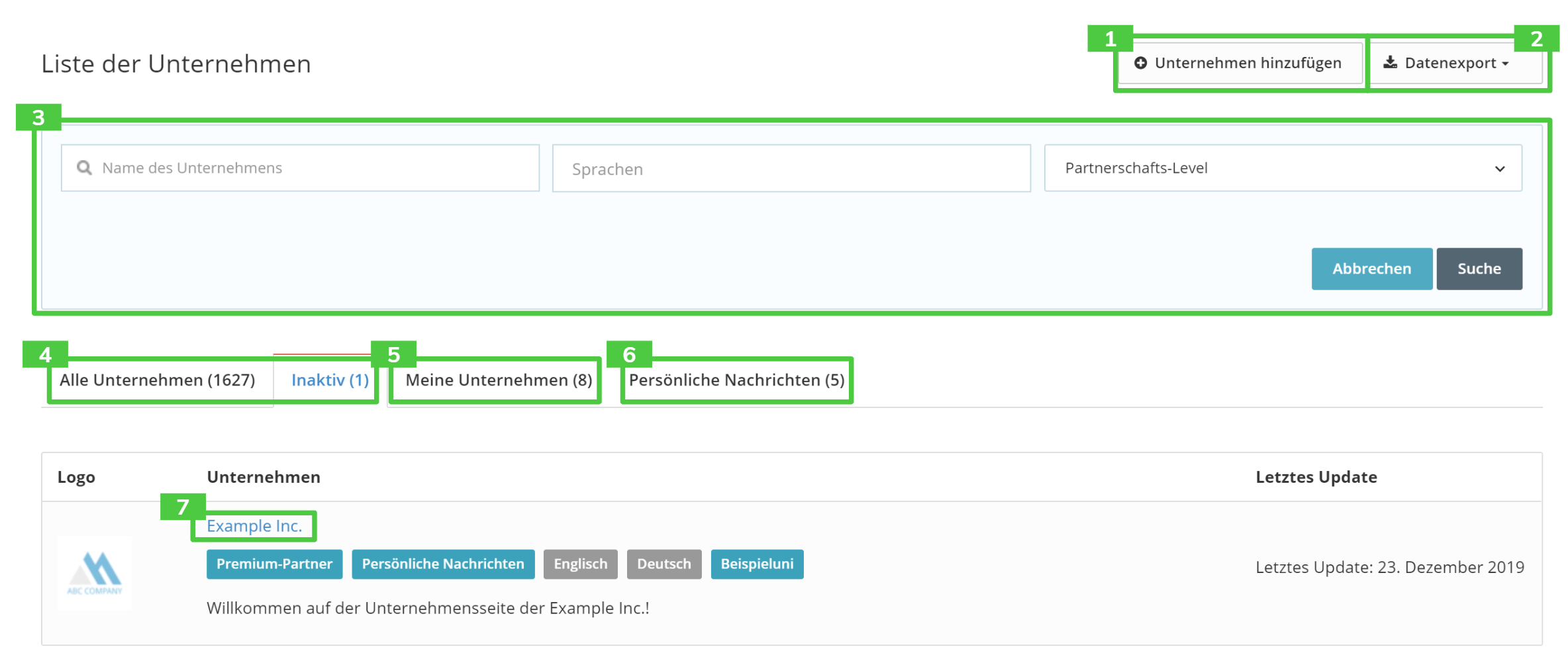1568x671 pixels.
Task: Click the Premium-Partner badge
Action: point(274,564)
